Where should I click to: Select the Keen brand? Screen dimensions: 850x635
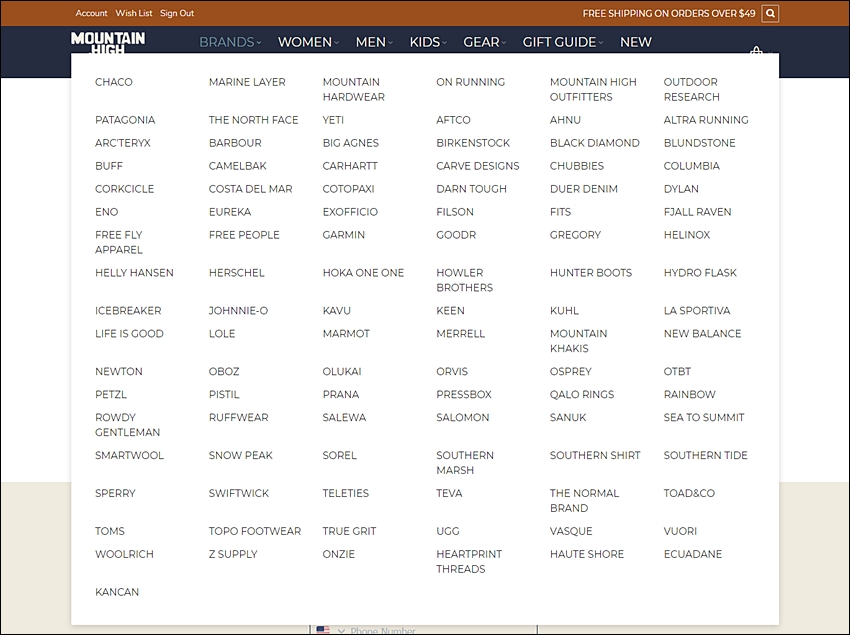pos(450,311)
